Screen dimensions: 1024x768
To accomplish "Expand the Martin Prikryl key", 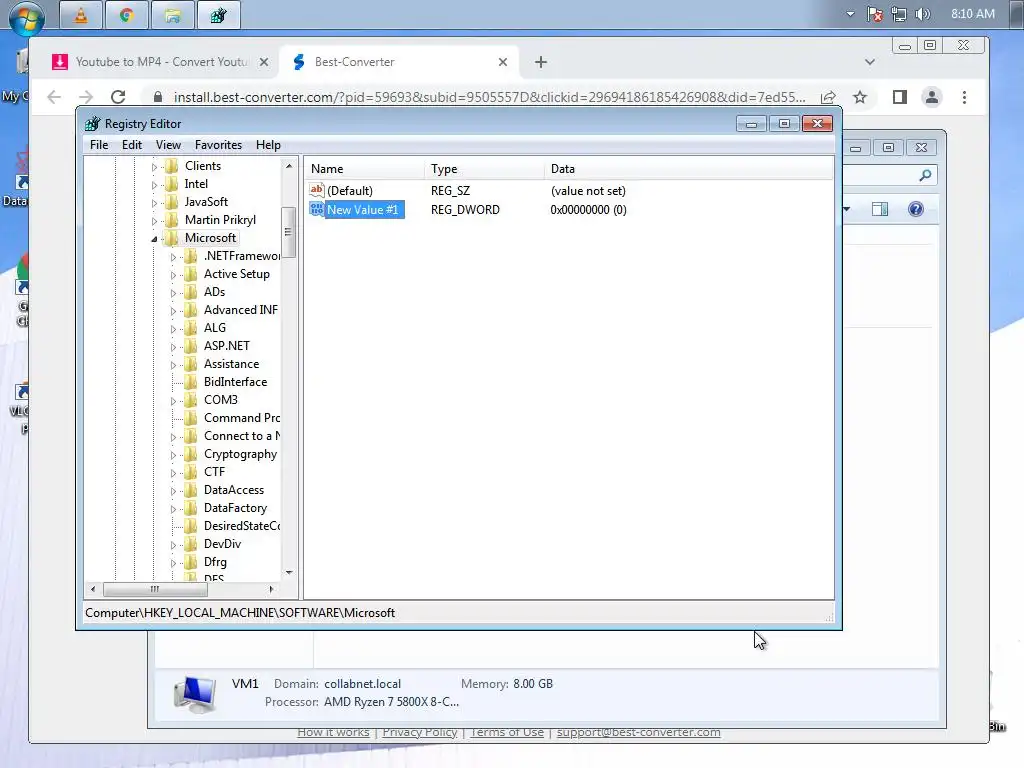I will coord(154,221).
